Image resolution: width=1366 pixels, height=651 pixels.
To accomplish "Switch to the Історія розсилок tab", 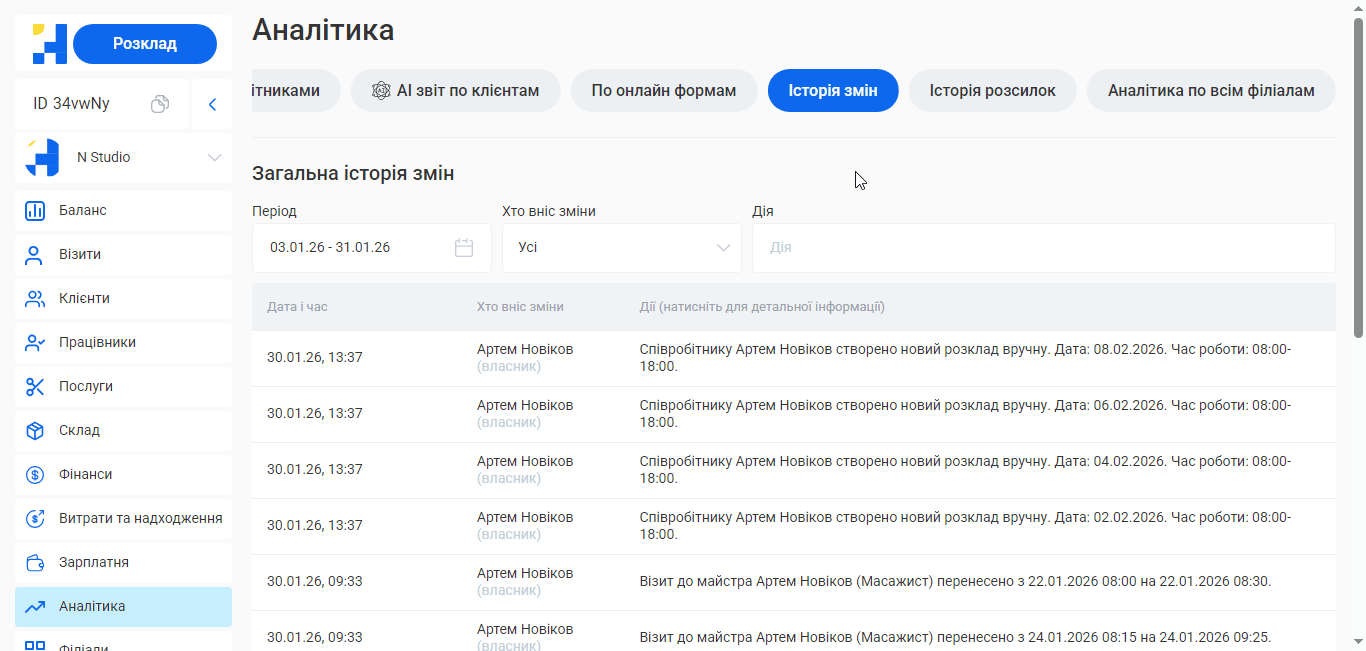I will click(992, 90).
